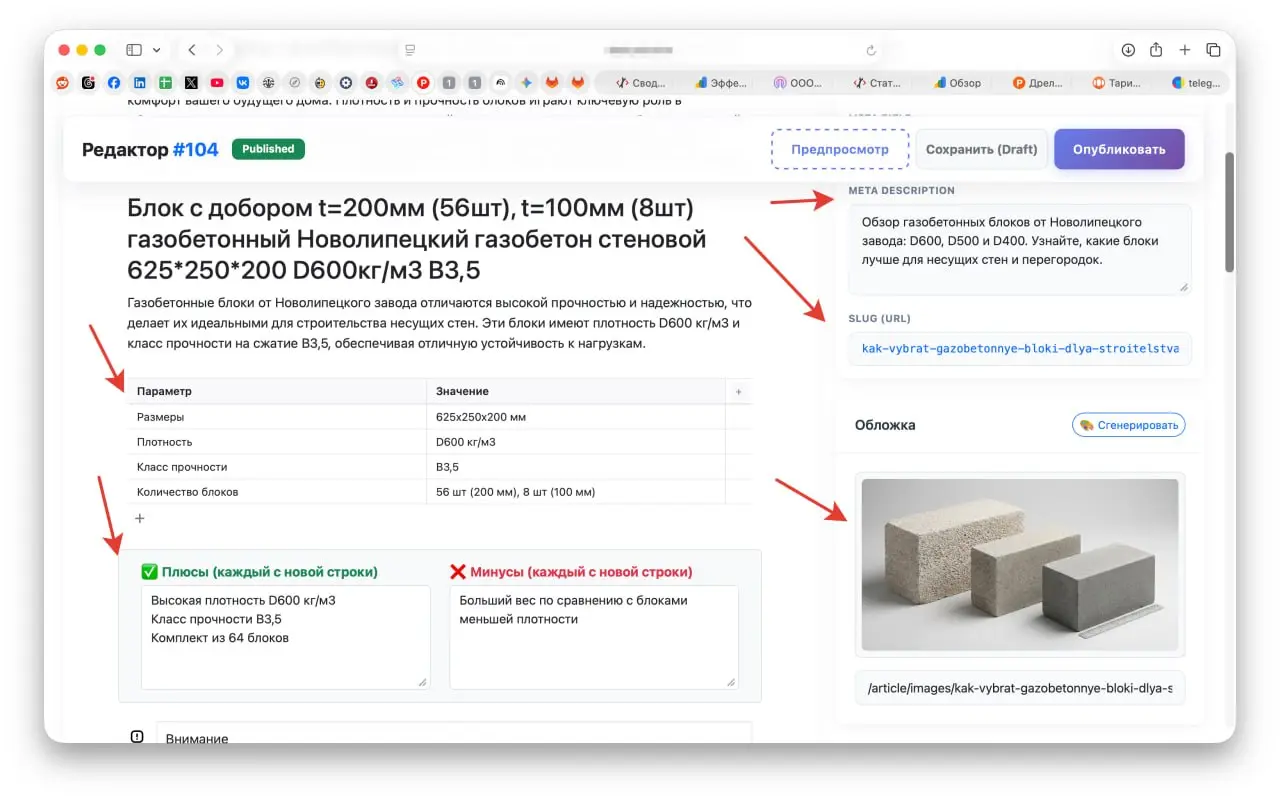Reload the page with the refresh icon
The height and width of the screenshot is (801, 1280).
(871, 50)
